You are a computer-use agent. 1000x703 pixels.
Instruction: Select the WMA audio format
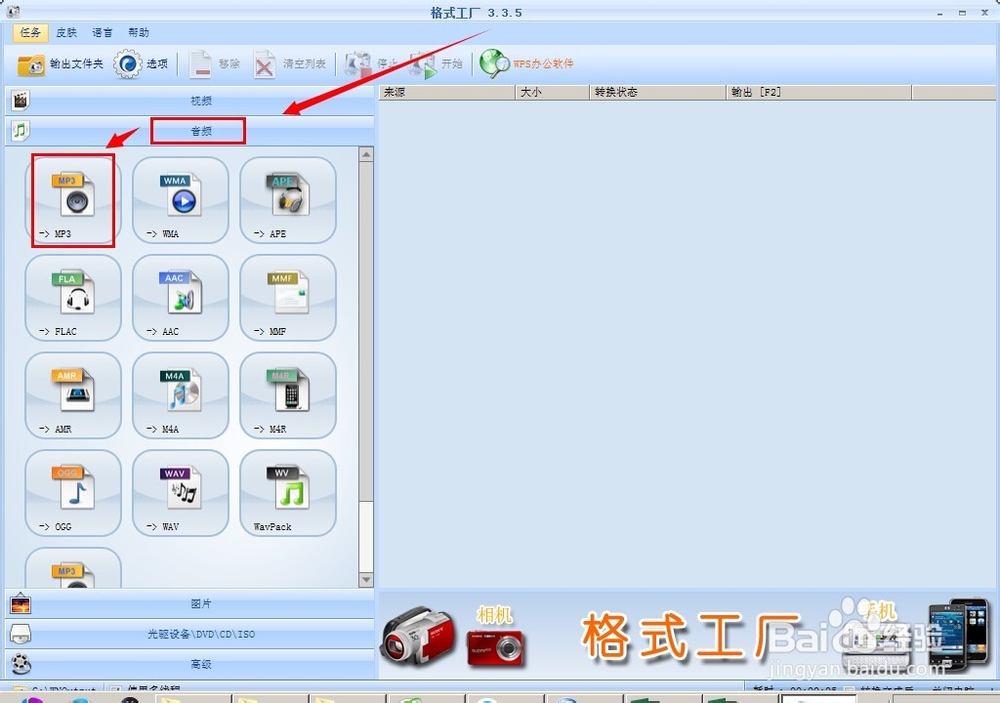click(180, 200)
